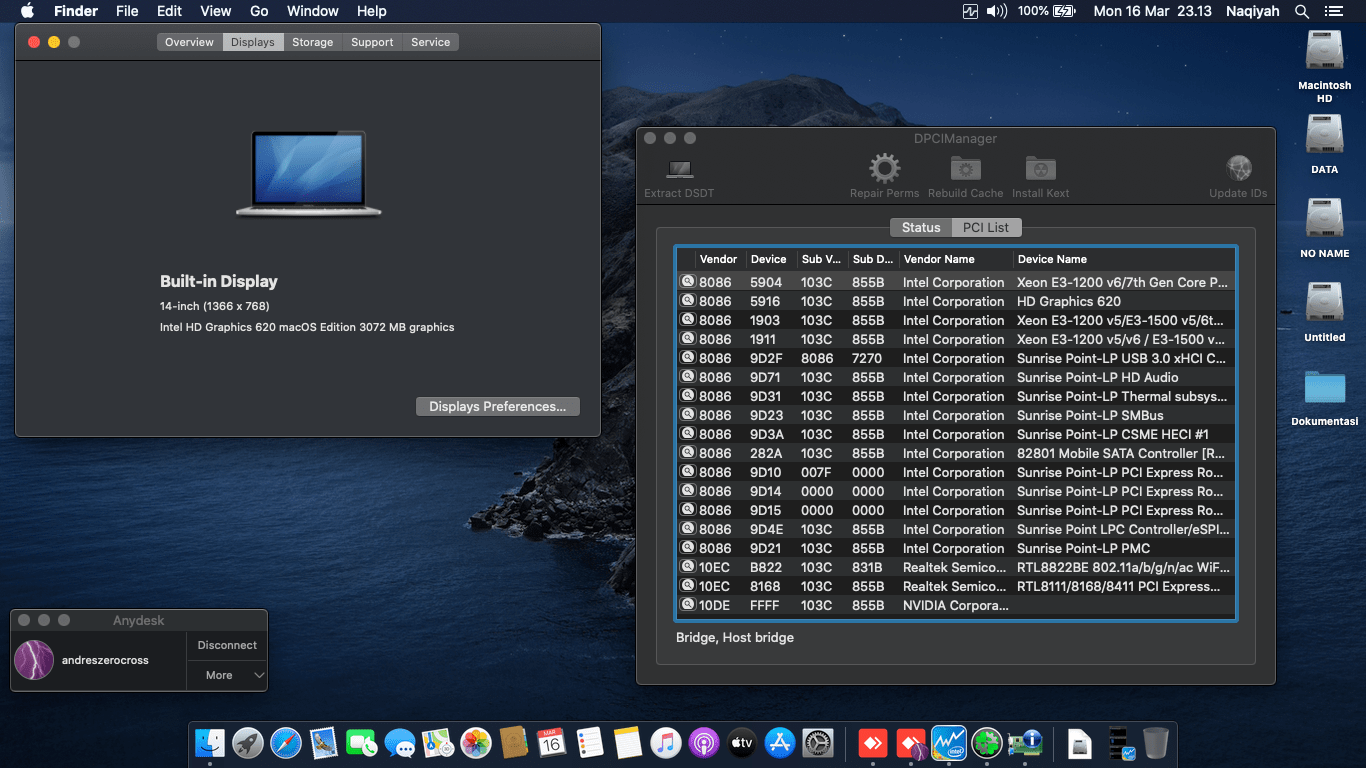Image resolution: width=1366 pixels, height=768 pixels.
Task: Switch to the Overview tab
Action: [x=189, y=42]
